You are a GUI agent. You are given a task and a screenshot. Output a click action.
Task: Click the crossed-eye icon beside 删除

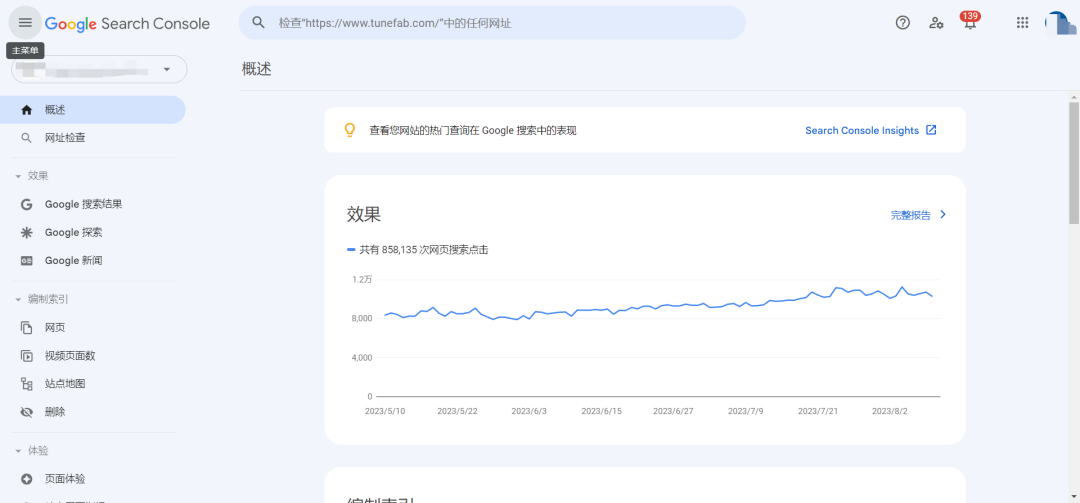(x=26, y=412)
